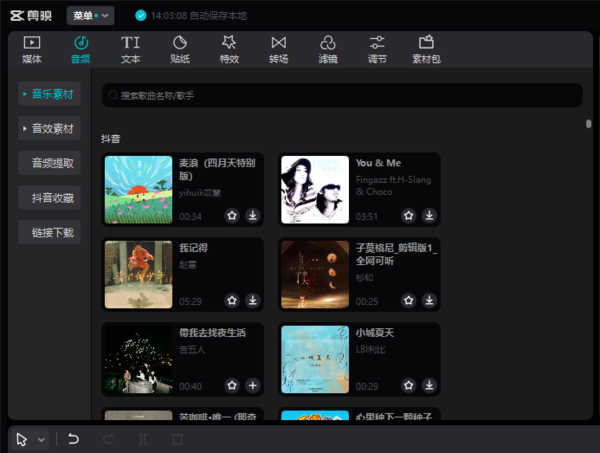The height and width of the screenshot is (453, 600).
Task: Expand the 音效素材 sound effects category
Action: 49,128
